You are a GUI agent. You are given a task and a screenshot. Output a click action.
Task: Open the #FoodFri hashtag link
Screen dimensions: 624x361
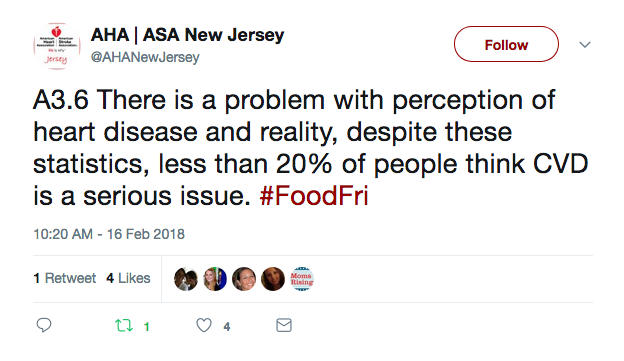[x=314, y=196]
